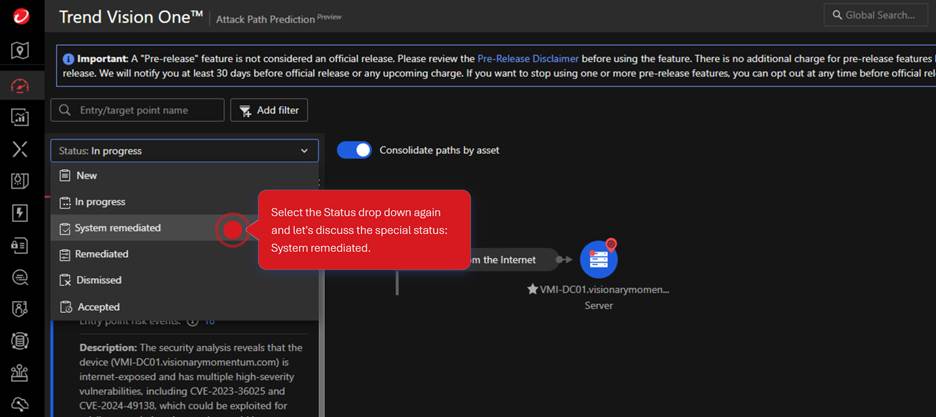
Task: Open the padlock with list sidebar icon
Action: point(20,245)
